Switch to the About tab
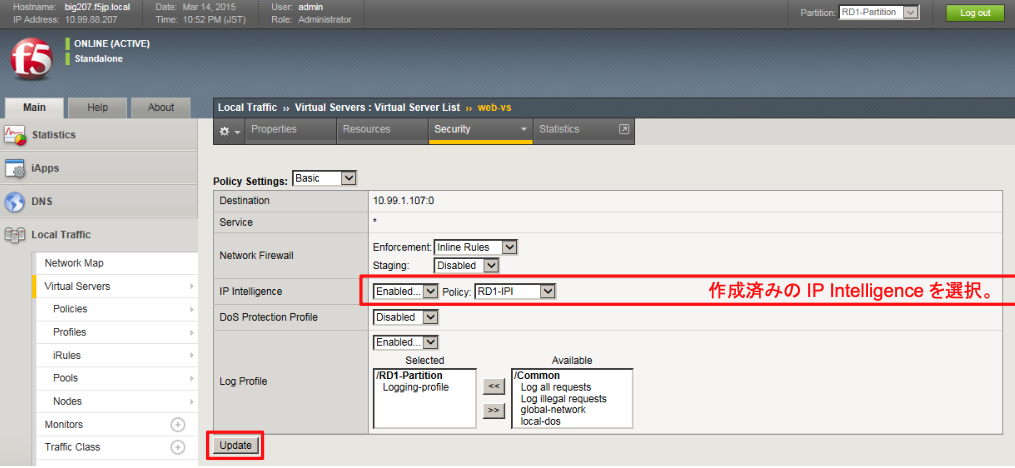This screenshot has width=1015, height=468. click(x=161, y=107)
